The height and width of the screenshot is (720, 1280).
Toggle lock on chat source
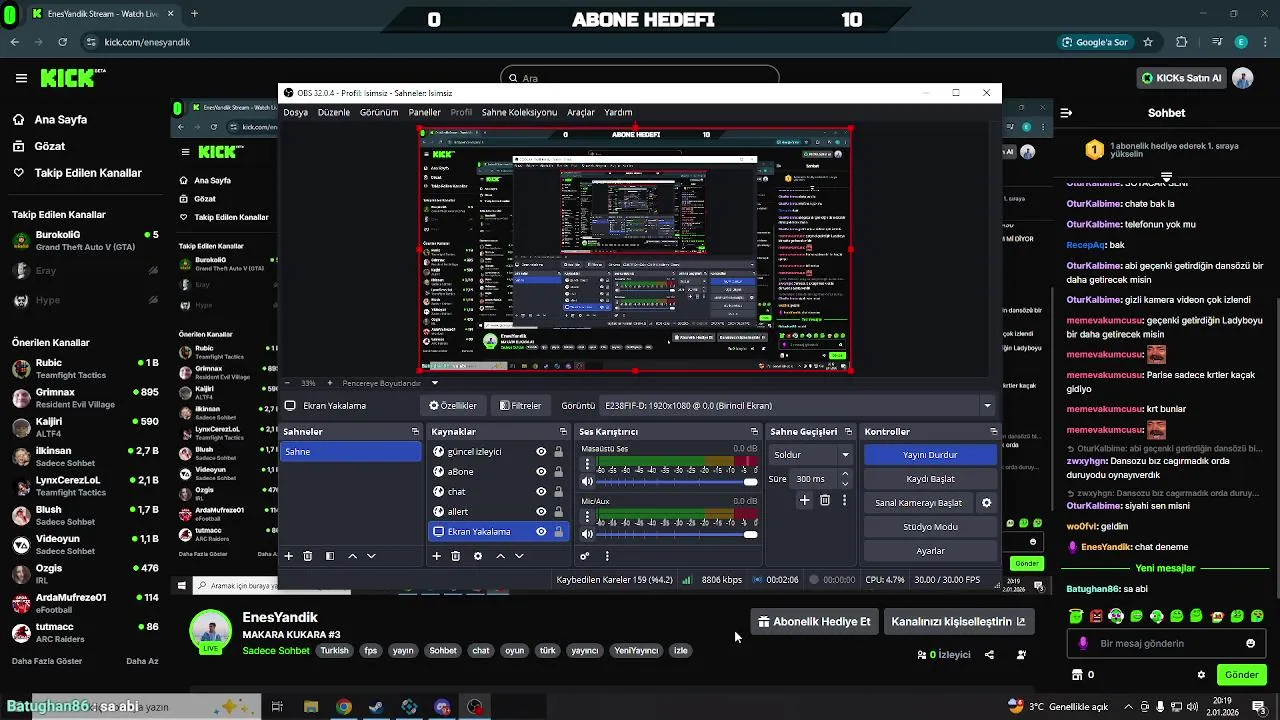point(558,492)
